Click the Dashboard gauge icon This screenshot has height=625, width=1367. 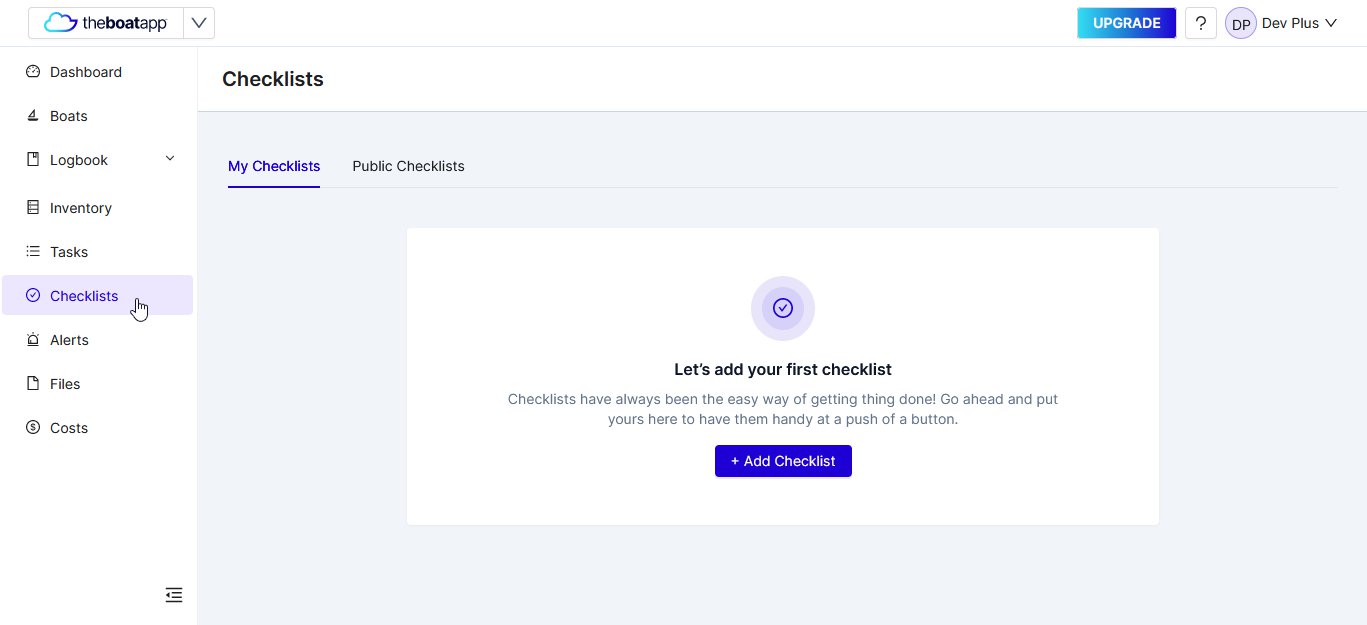click(33, 72)
